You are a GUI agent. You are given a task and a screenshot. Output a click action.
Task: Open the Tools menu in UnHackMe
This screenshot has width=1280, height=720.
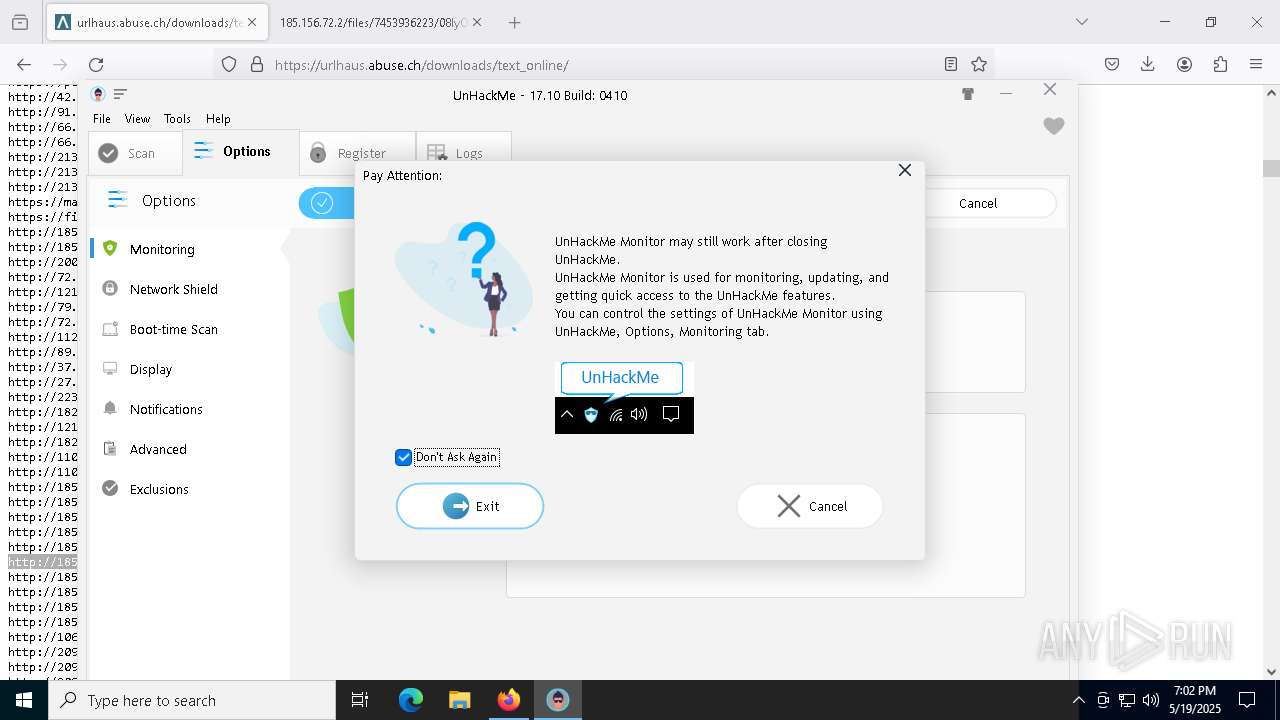[x=177, y=118]
